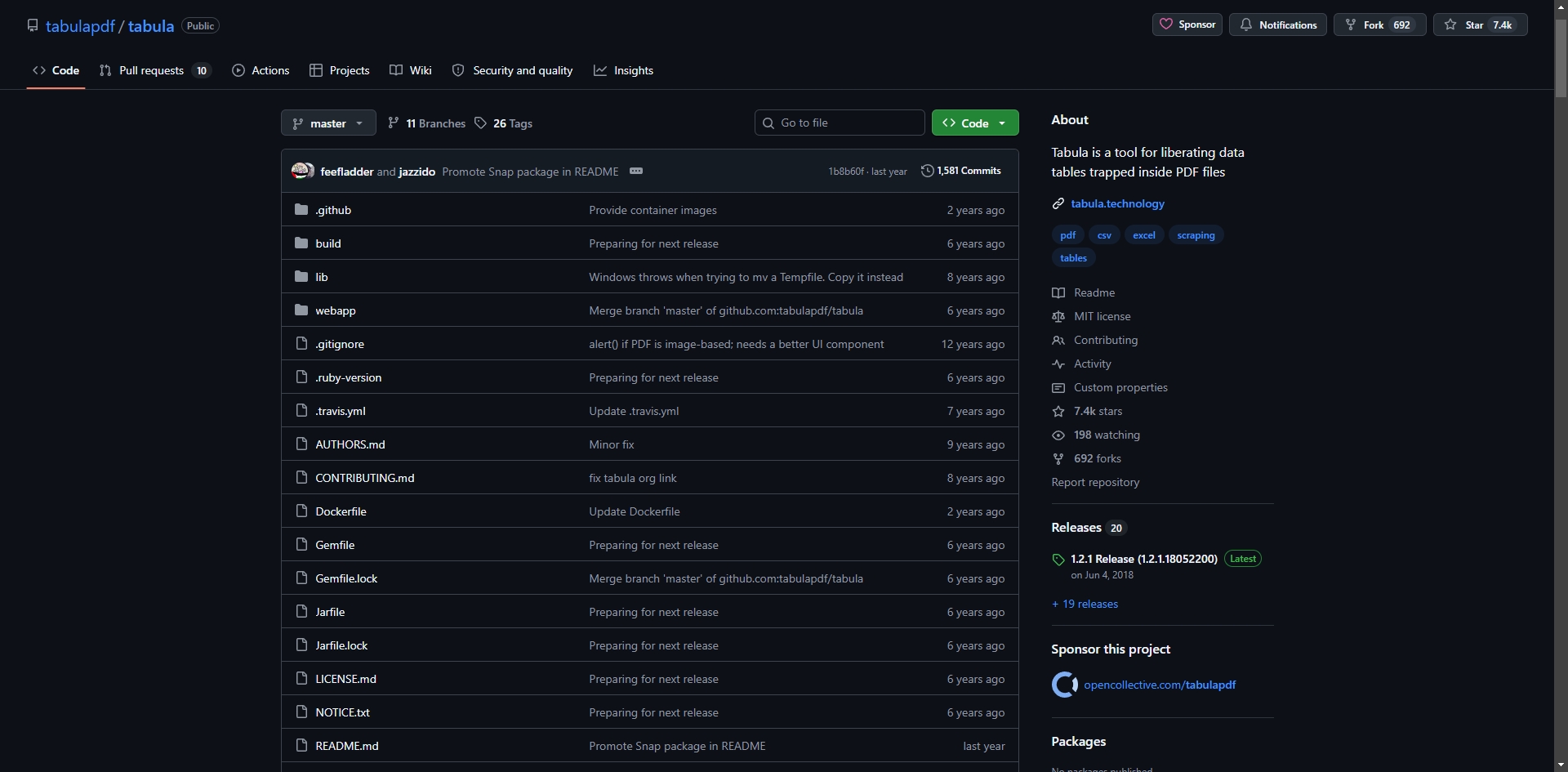
Task: Click the Dockerfile file icon
Action: 301,511
